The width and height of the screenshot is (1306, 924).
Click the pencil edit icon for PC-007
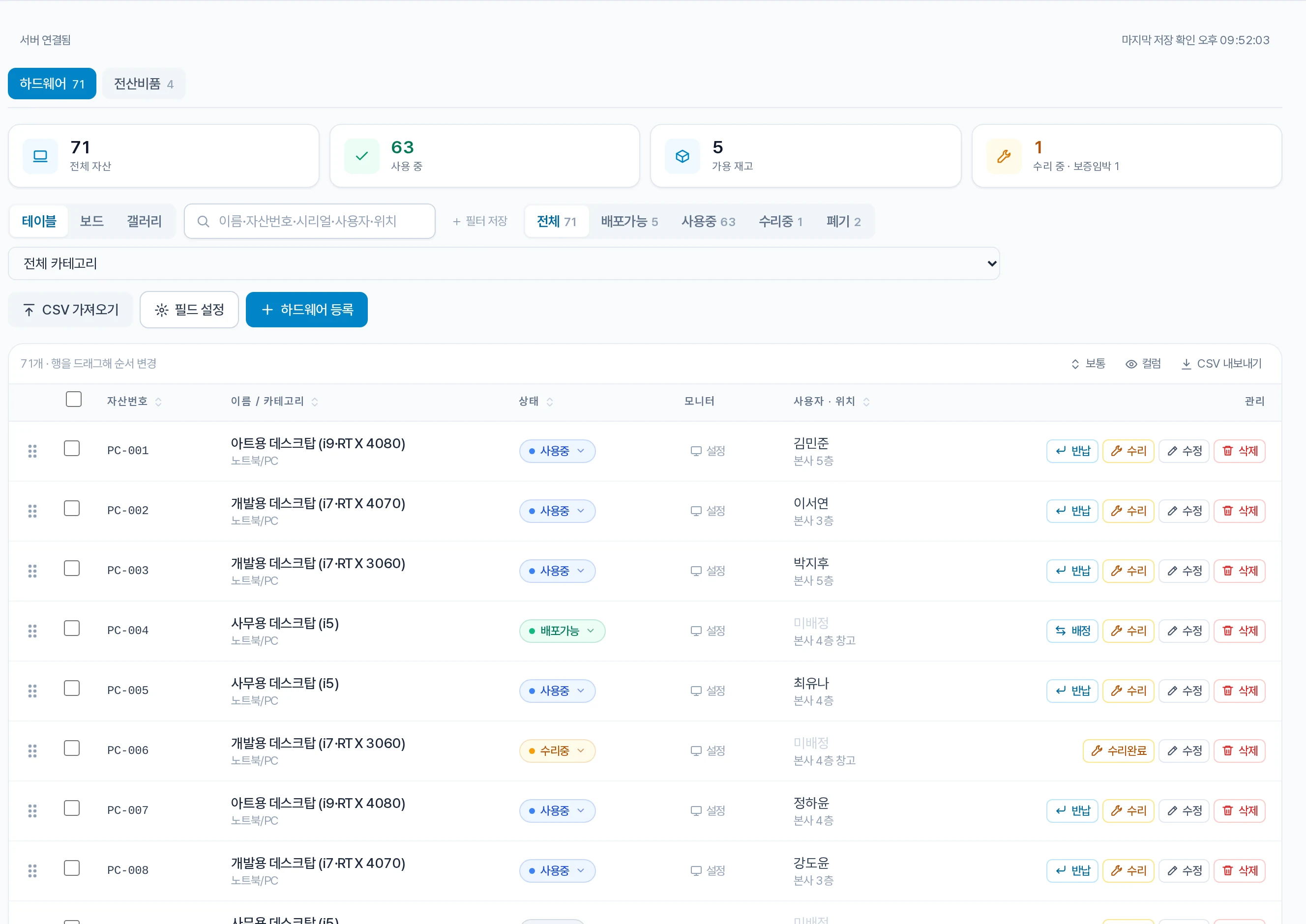tap(1172, 811)
